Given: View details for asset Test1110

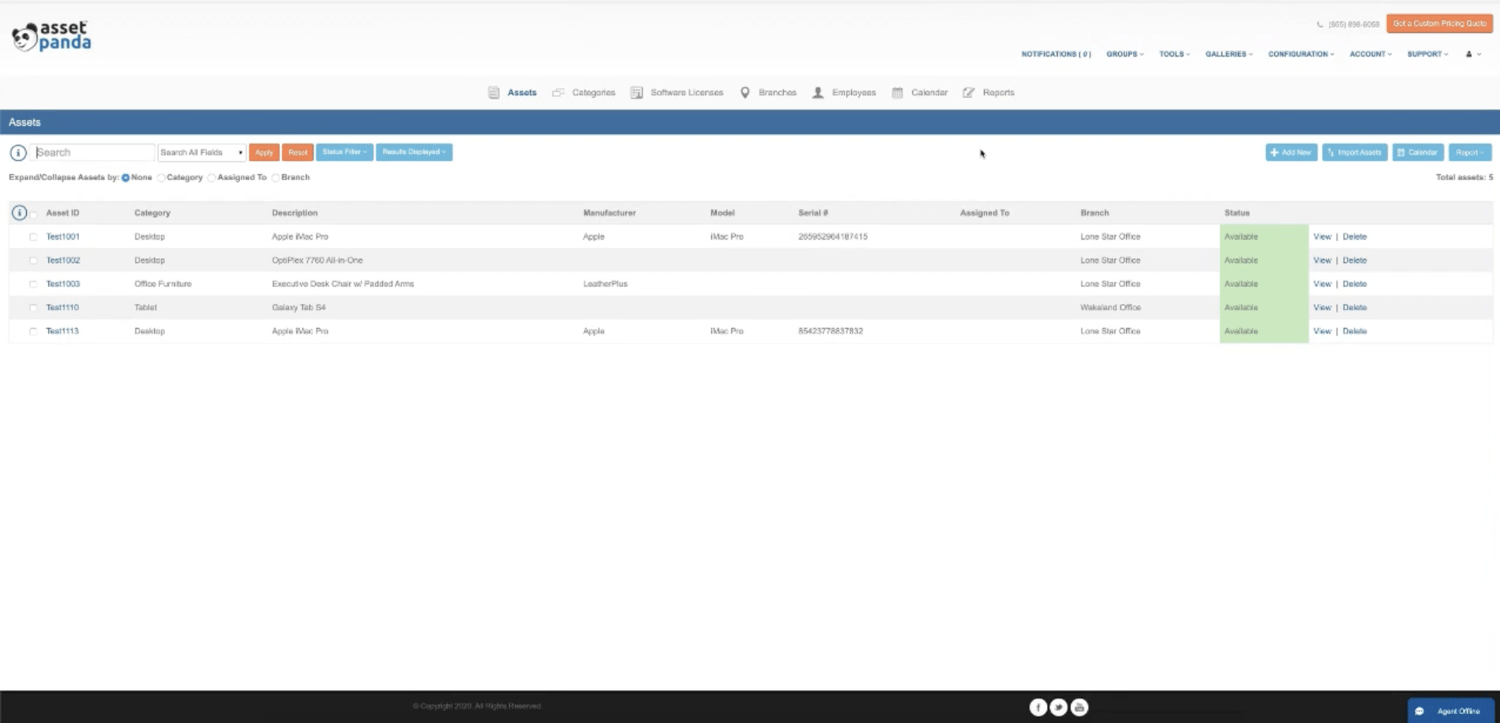Looking at the screenshot, I should point(1322,307).
